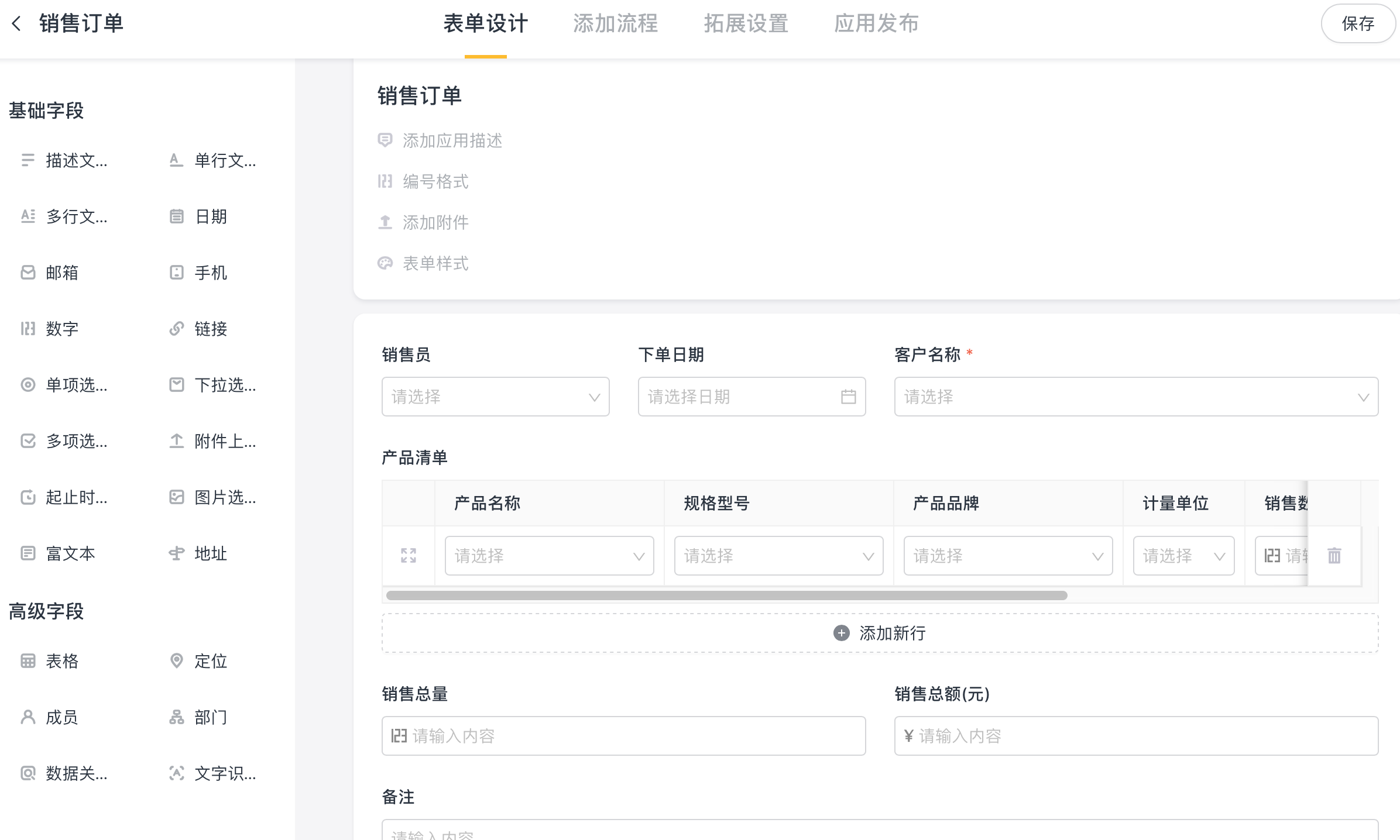The height and width of the screenshot is (840, 1400).
Task: Click the product table horizontal scrollbar
Action: [726, 595]
